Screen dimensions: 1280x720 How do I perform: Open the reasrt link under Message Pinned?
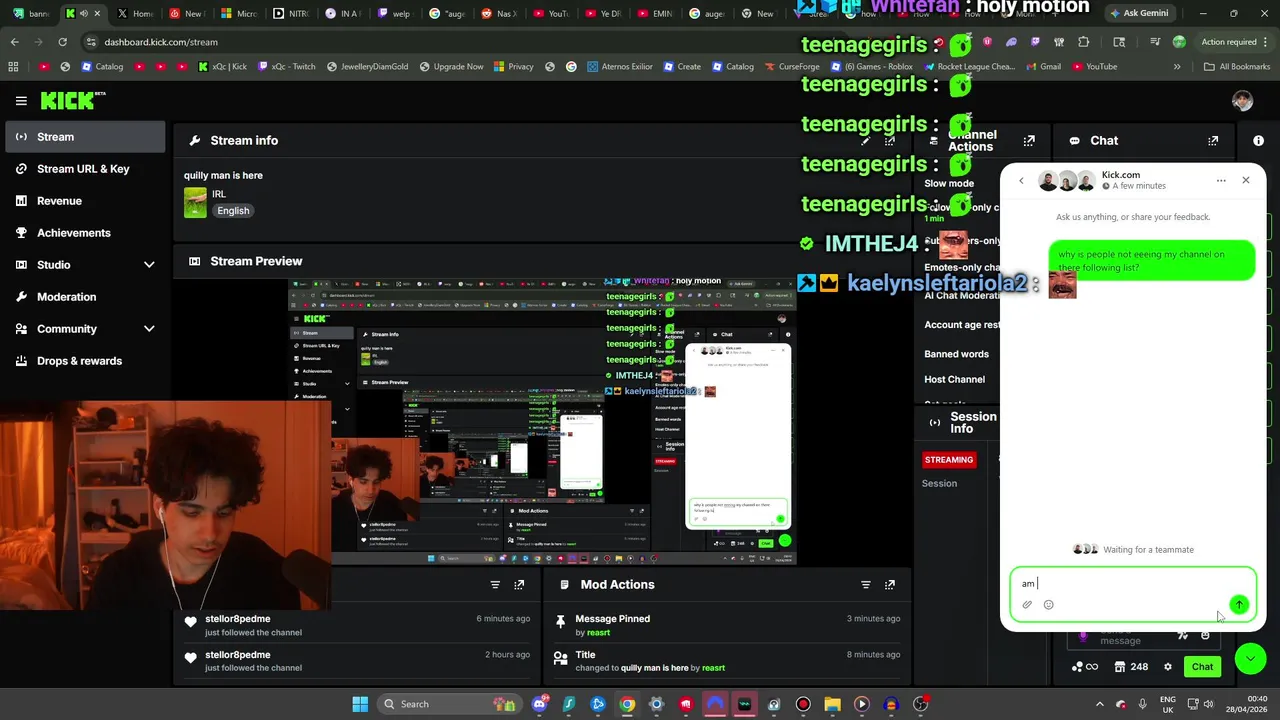click(599, 633)
